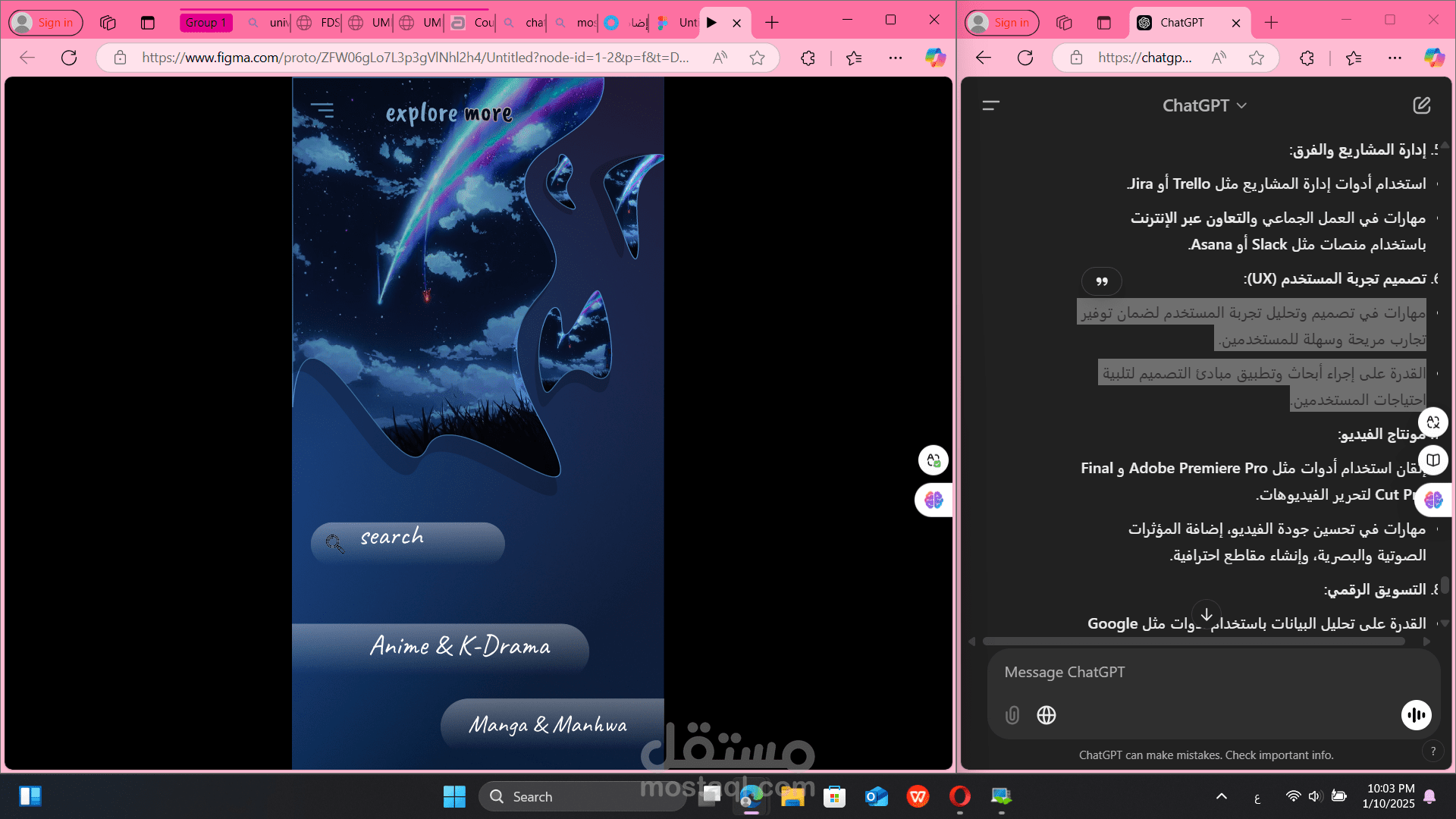Open the Anime & K-Drama section
The height and width of the screenshot is (819, 1456).
(x=441, y=648)
